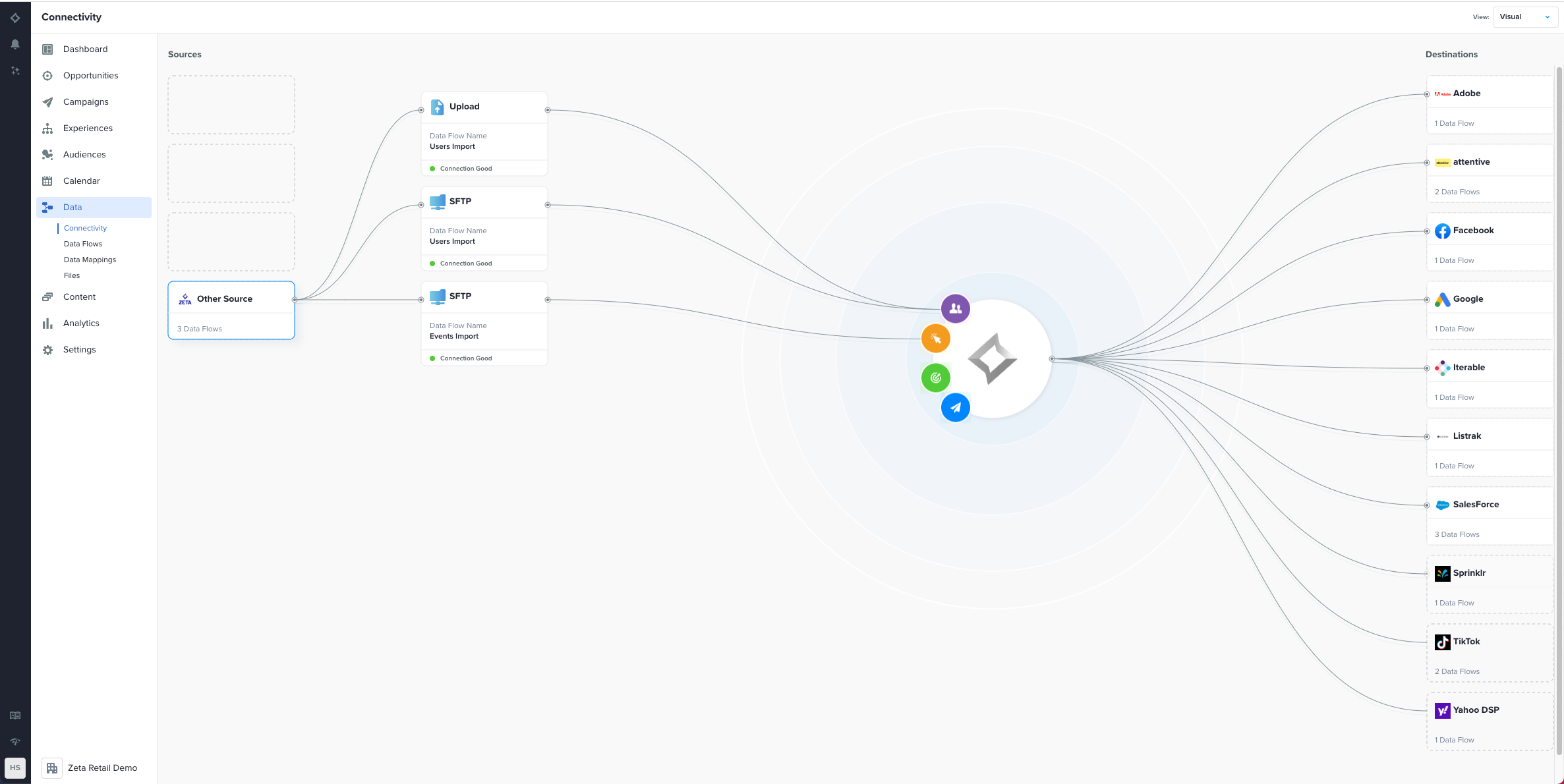Screen dimensions: 1564x784
Task: Open the View Visual dropdown
Action: (x=1524, y=17)
